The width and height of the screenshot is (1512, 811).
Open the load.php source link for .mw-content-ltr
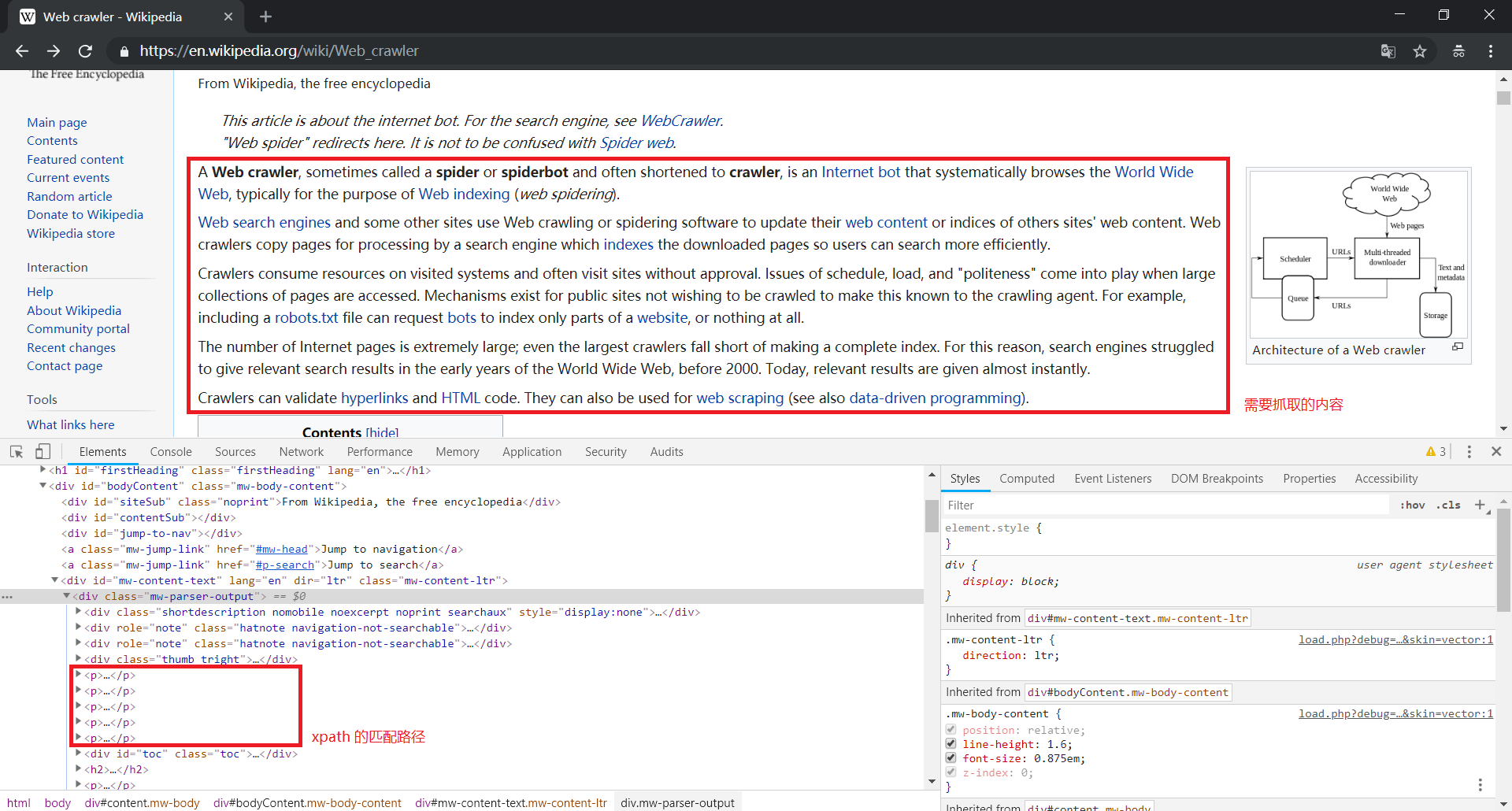click(1395, 639)
